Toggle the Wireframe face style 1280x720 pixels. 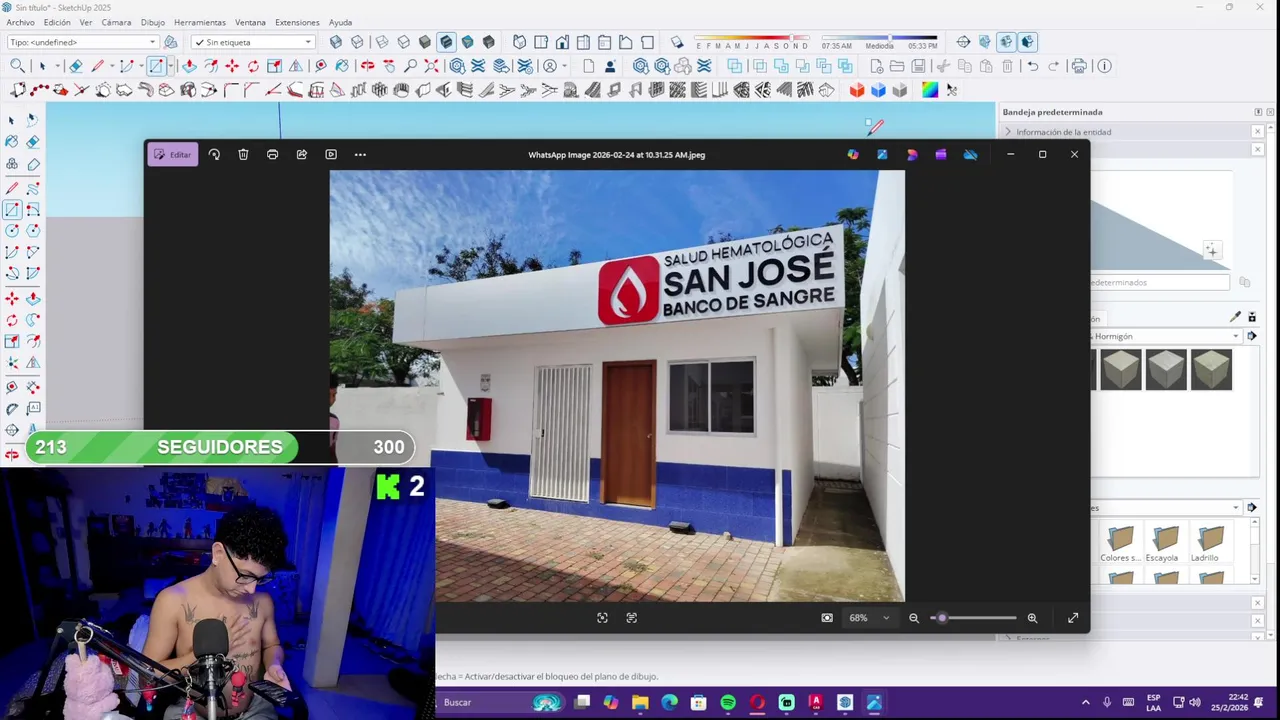coord(381,42)
